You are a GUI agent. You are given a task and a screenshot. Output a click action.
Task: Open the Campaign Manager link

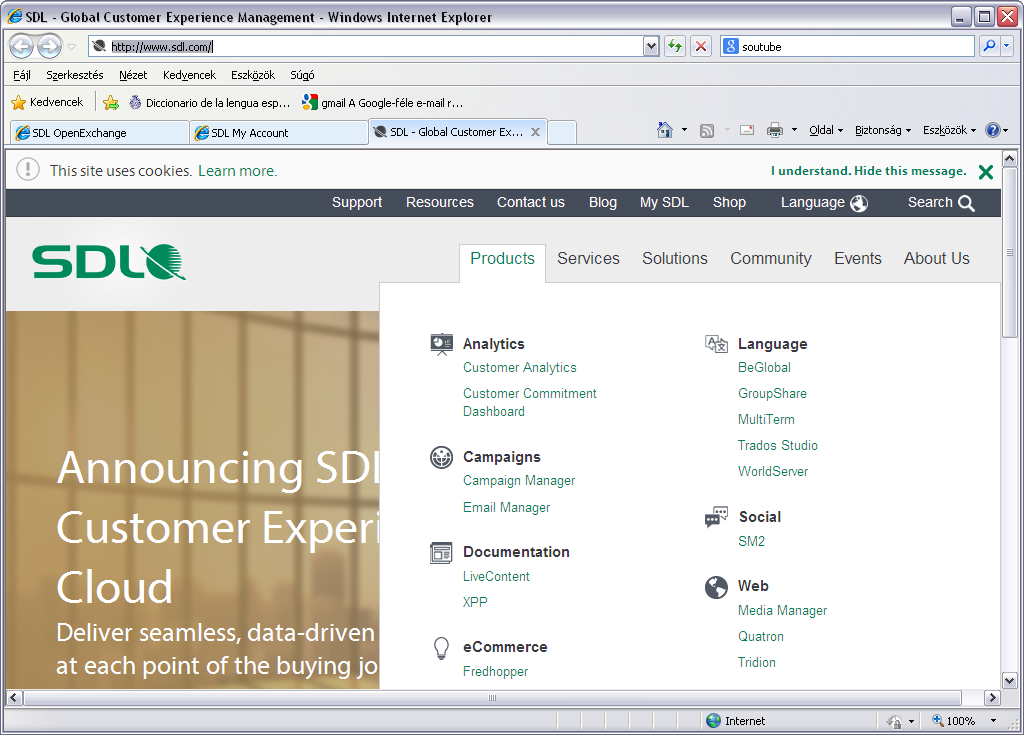519,481
